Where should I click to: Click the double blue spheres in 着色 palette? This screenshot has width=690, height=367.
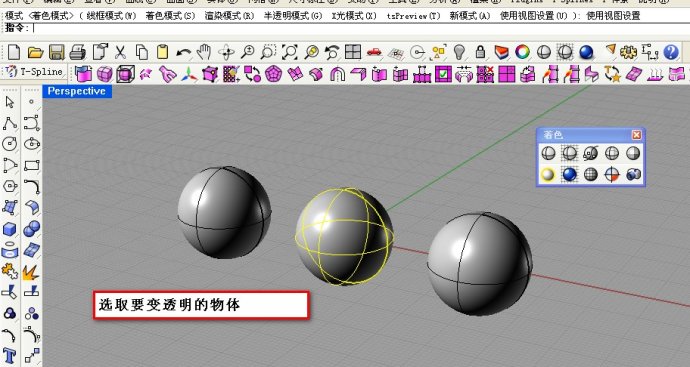point(633,175)
